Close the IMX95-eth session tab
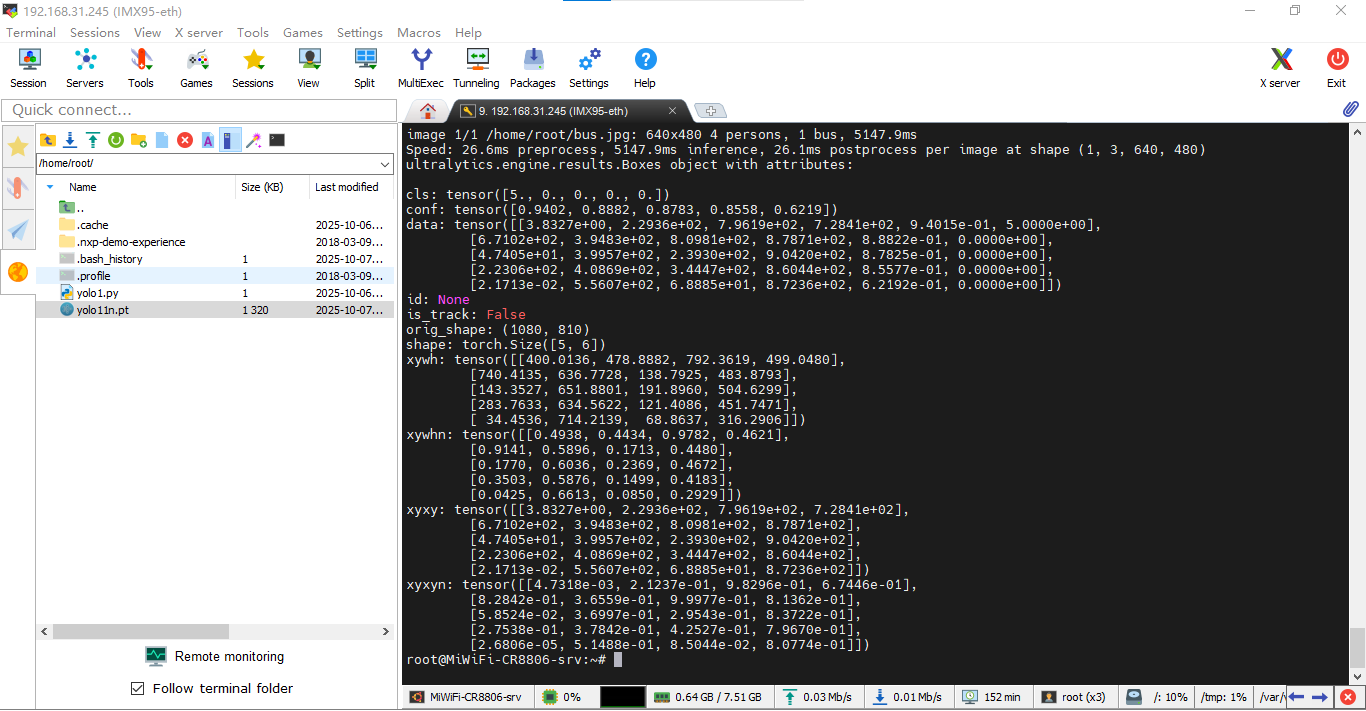The width and height of the screenshot is (1366, 711). coord(673,111)
